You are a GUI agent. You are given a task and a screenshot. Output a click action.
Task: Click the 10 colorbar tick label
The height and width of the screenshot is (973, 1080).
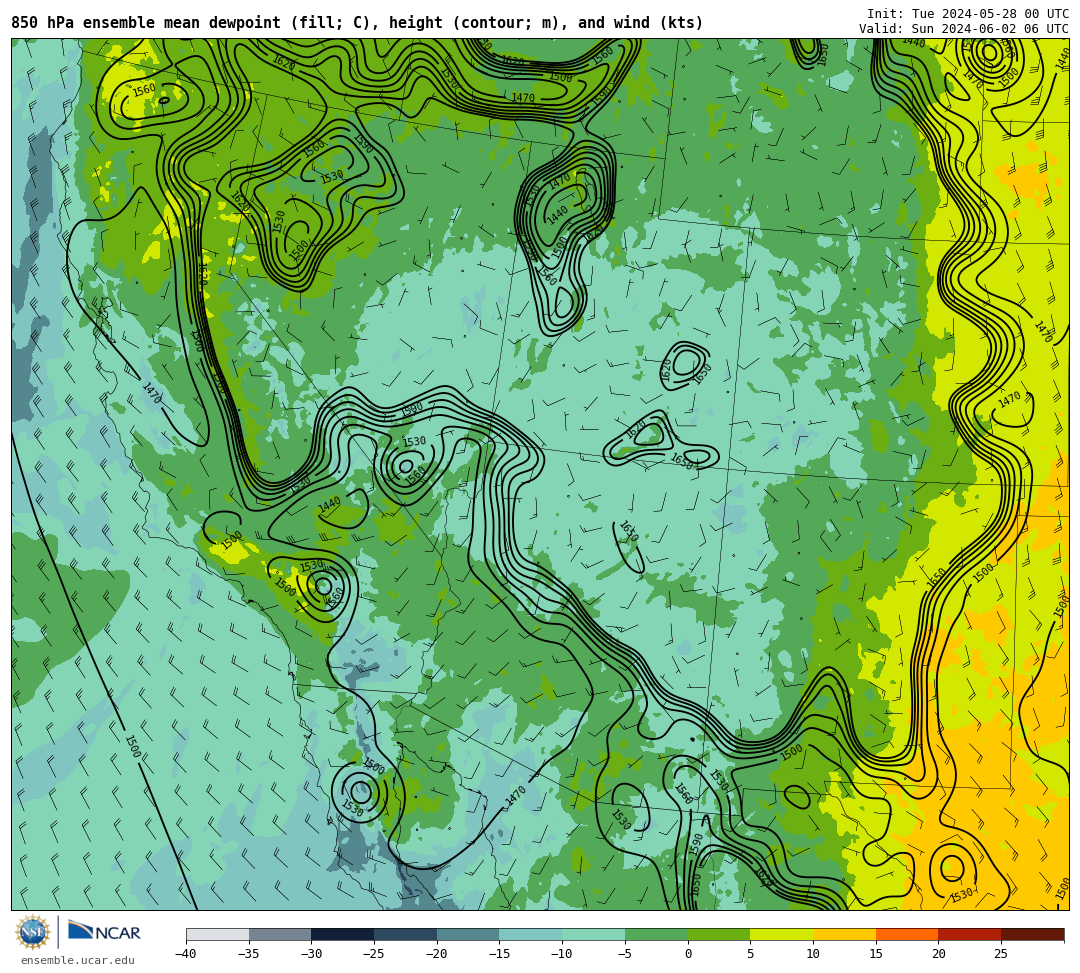(813, 954)
